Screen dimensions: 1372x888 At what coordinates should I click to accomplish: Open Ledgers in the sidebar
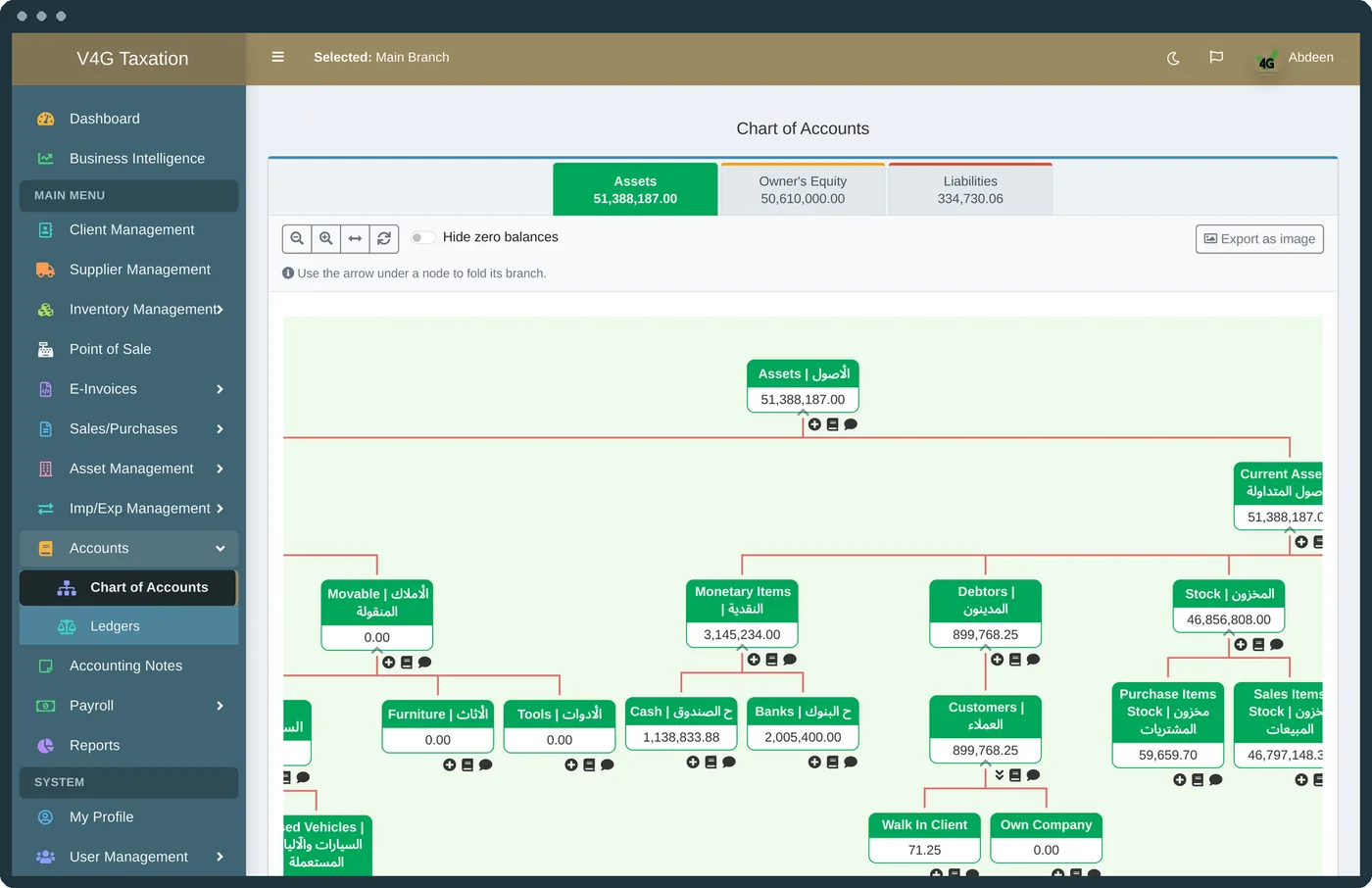[x=129, y=626]
